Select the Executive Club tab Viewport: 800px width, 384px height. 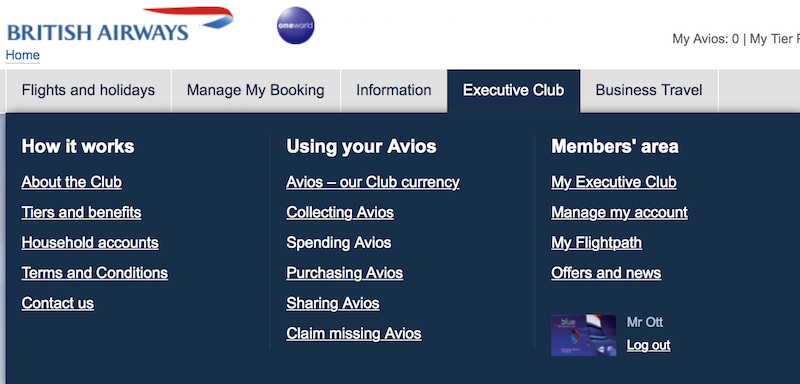(x=514, y=91)
